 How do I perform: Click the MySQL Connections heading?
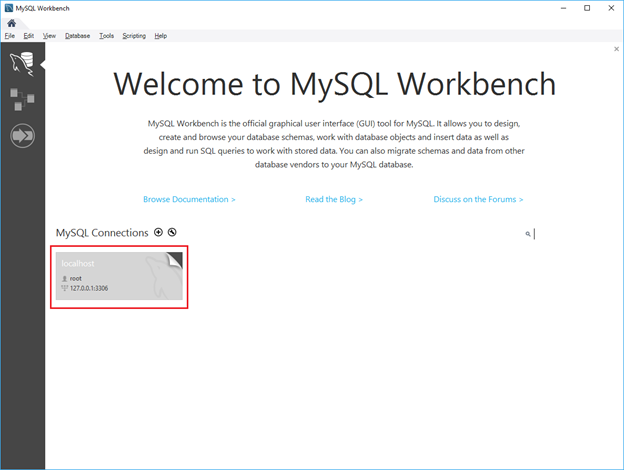(x=102, y=233)
